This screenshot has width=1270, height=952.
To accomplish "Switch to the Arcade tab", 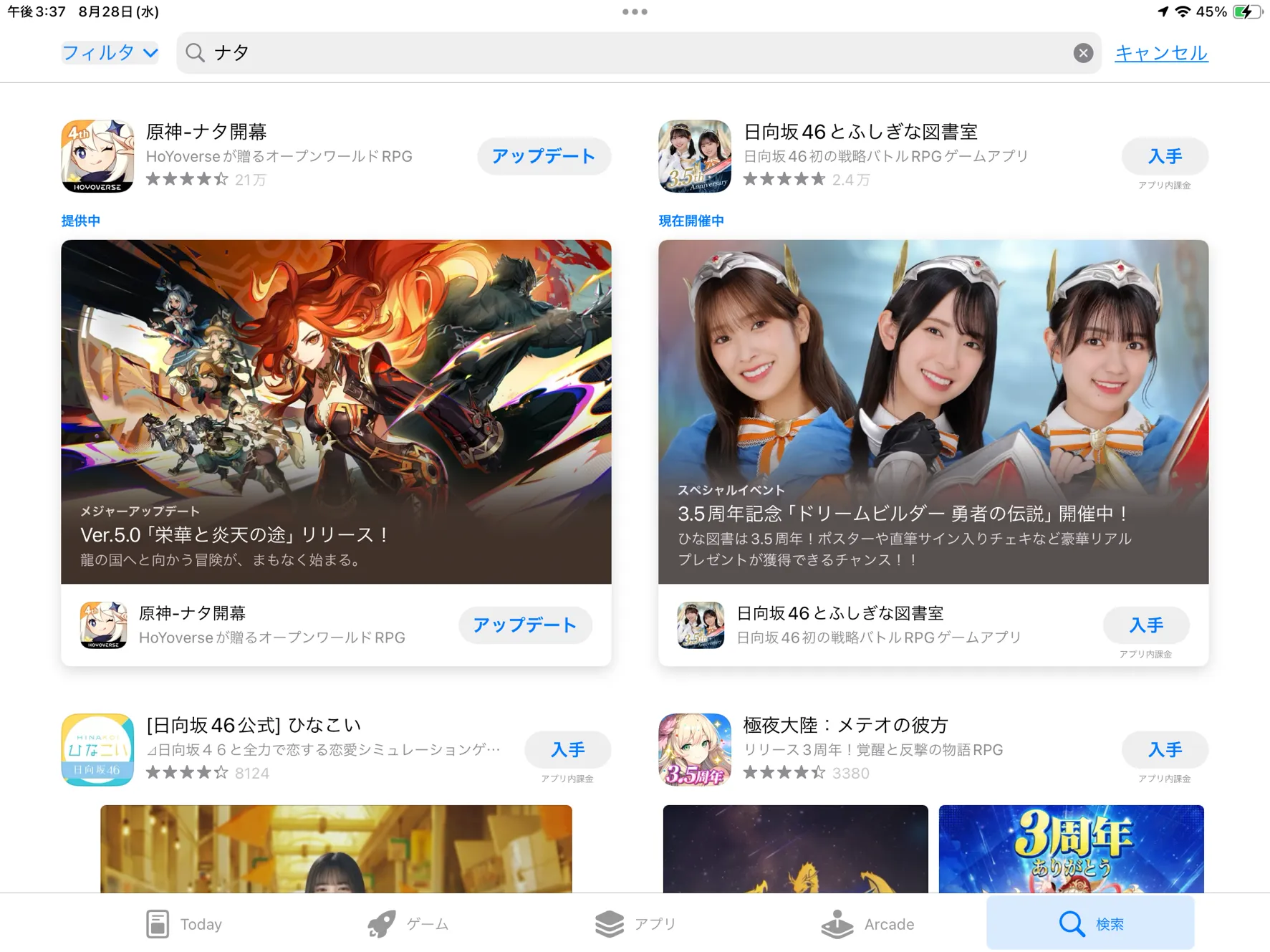I will pos(867,924).
